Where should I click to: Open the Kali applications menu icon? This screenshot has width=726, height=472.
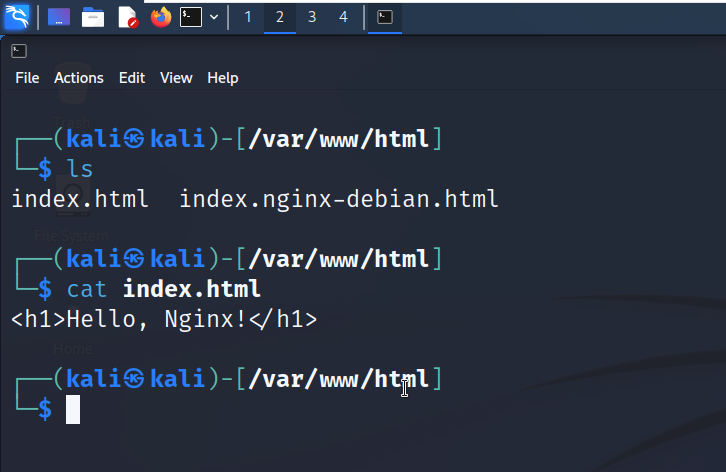tap(17, 17)
